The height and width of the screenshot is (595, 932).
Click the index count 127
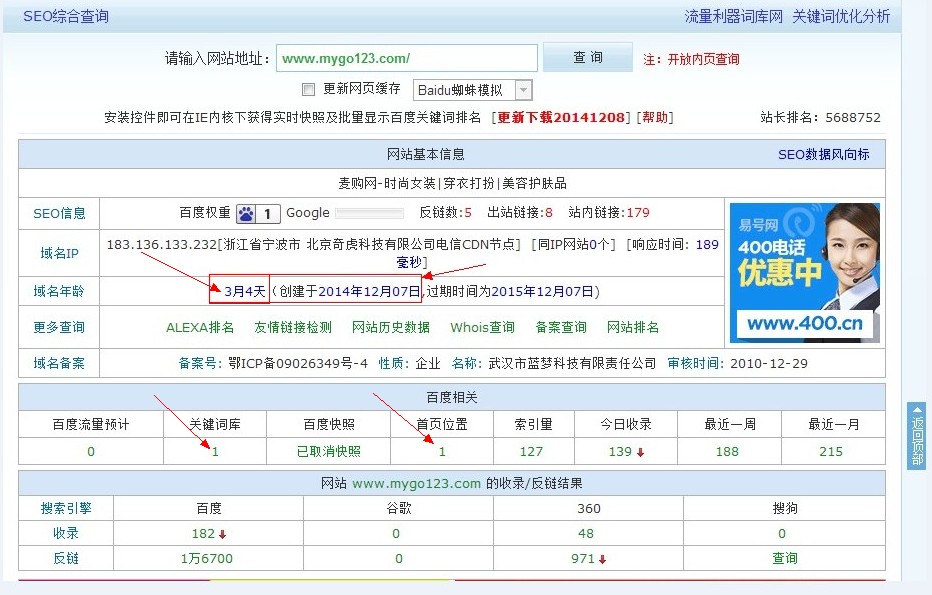(x=531, y=452)
